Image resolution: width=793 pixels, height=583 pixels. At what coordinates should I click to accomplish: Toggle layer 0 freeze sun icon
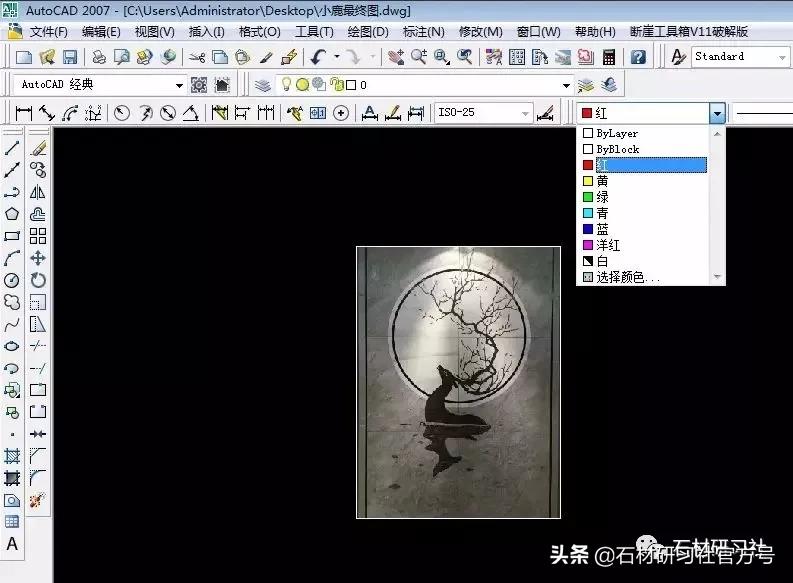click(x=302, y=85)
